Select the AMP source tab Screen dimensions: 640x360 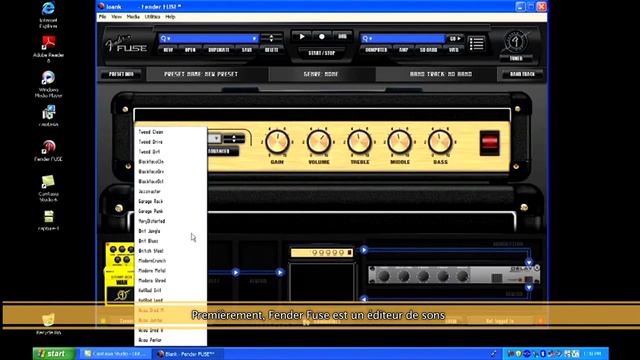pos(403,50)
